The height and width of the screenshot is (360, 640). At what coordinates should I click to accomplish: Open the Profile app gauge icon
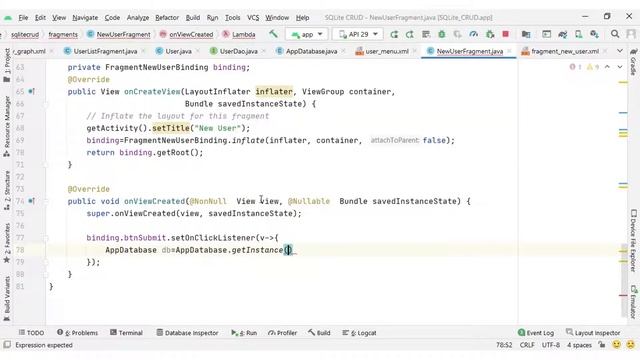click(x=473, y=34)
